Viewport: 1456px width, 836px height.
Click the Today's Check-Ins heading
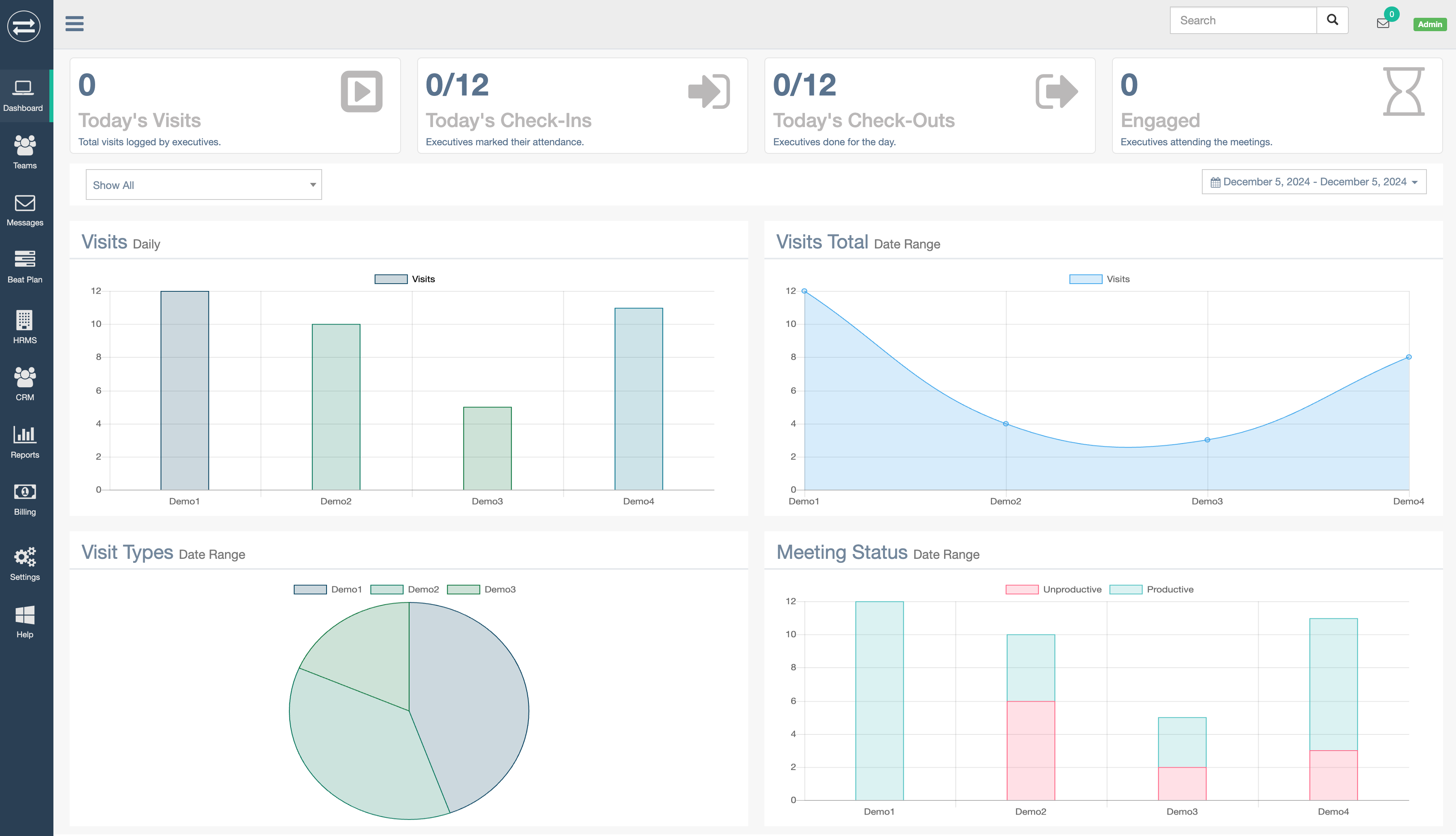pyautogui.click(x=509, y=121)
